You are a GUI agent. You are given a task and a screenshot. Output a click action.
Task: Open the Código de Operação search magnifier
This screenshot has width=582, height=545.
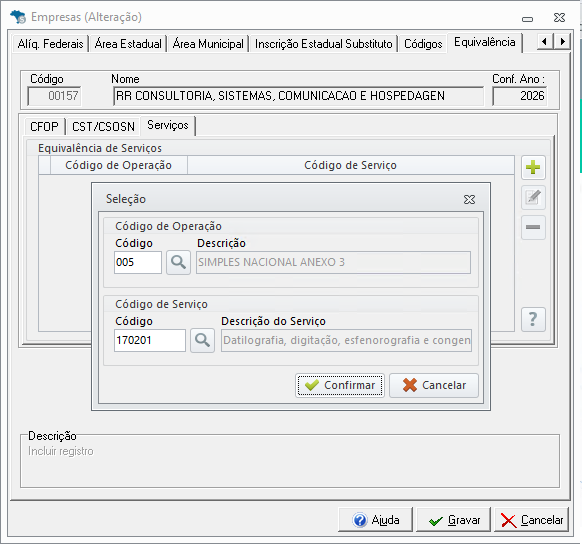[x=178, y=262]
